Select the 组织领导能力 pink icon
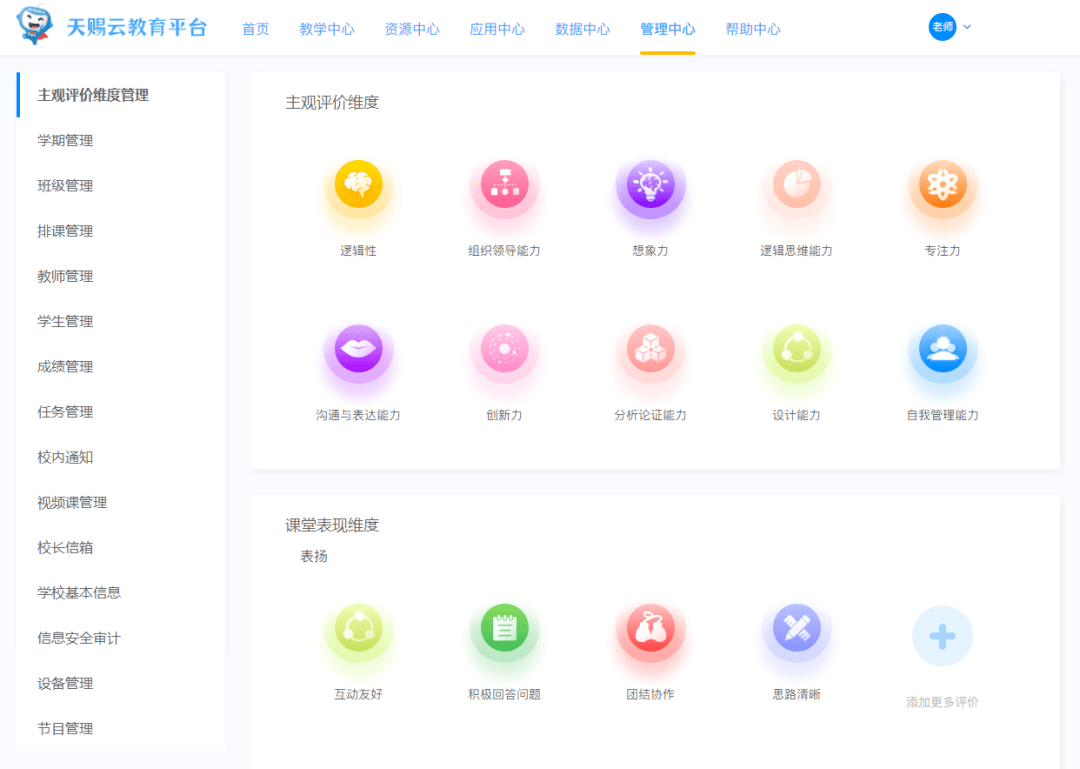Image resolution: width=1080 pixels, height=769 pixels. [x=504, y=185]
